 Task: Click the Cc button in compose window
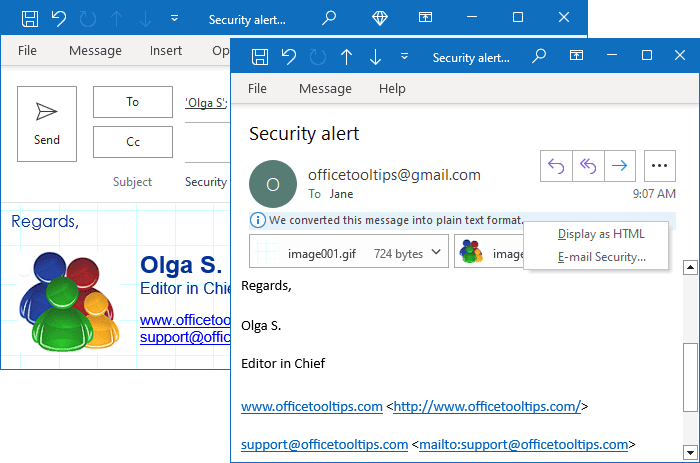point(133,142)
